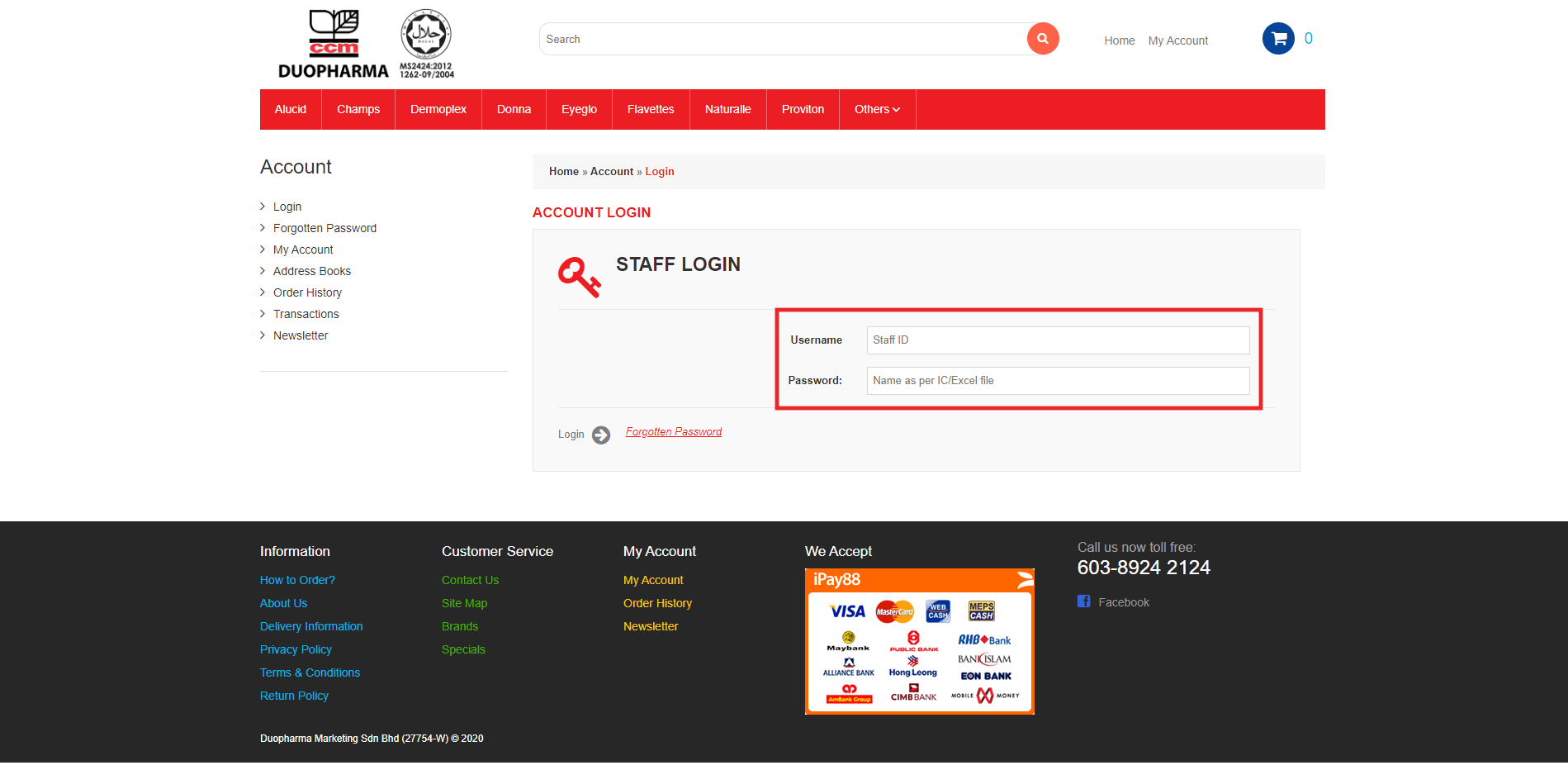Screen dimensions: 1568x770
Task: Click the iPay88 payment methods banner
Action: tap(919, 641)
